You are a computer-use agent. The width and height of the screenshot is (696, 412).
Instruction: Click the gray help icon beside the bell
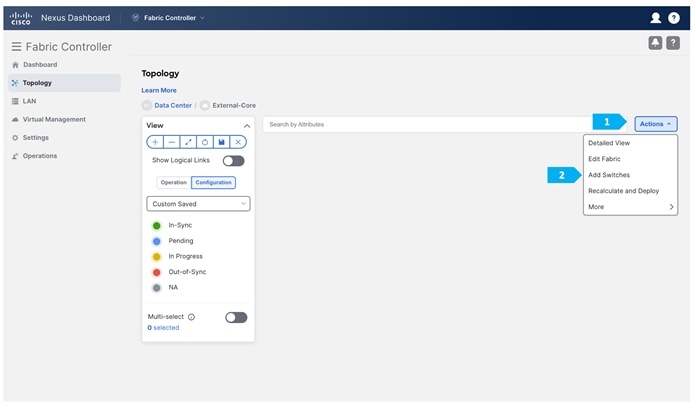click(673, 43)
